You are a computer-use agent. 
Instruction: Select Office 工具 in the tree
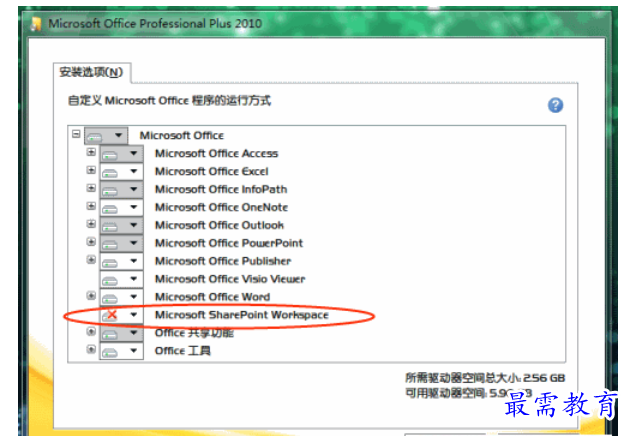click(x=183, y=351)
